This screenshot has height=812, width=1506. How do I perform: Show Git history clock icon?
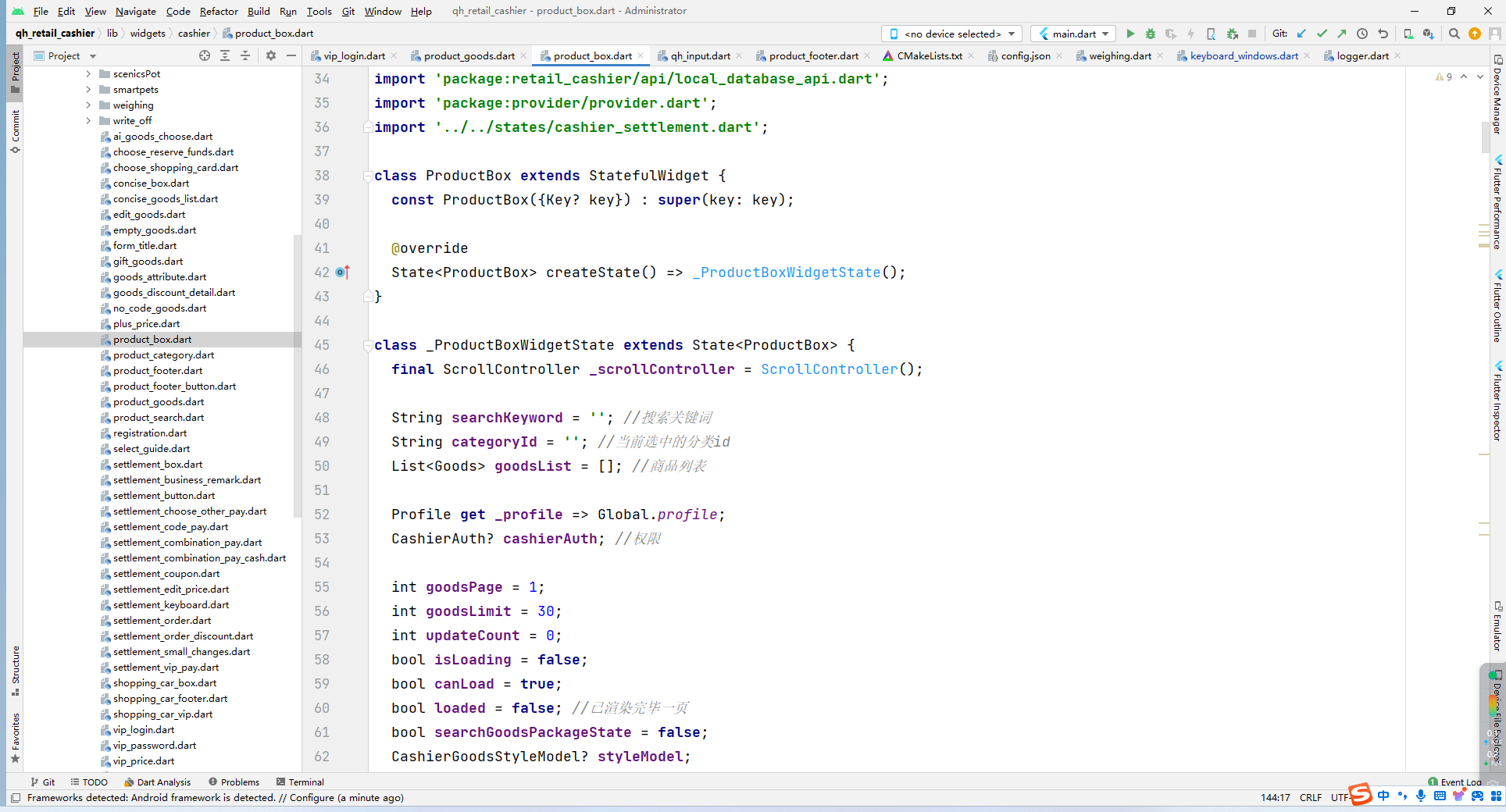pos(1362,34)
